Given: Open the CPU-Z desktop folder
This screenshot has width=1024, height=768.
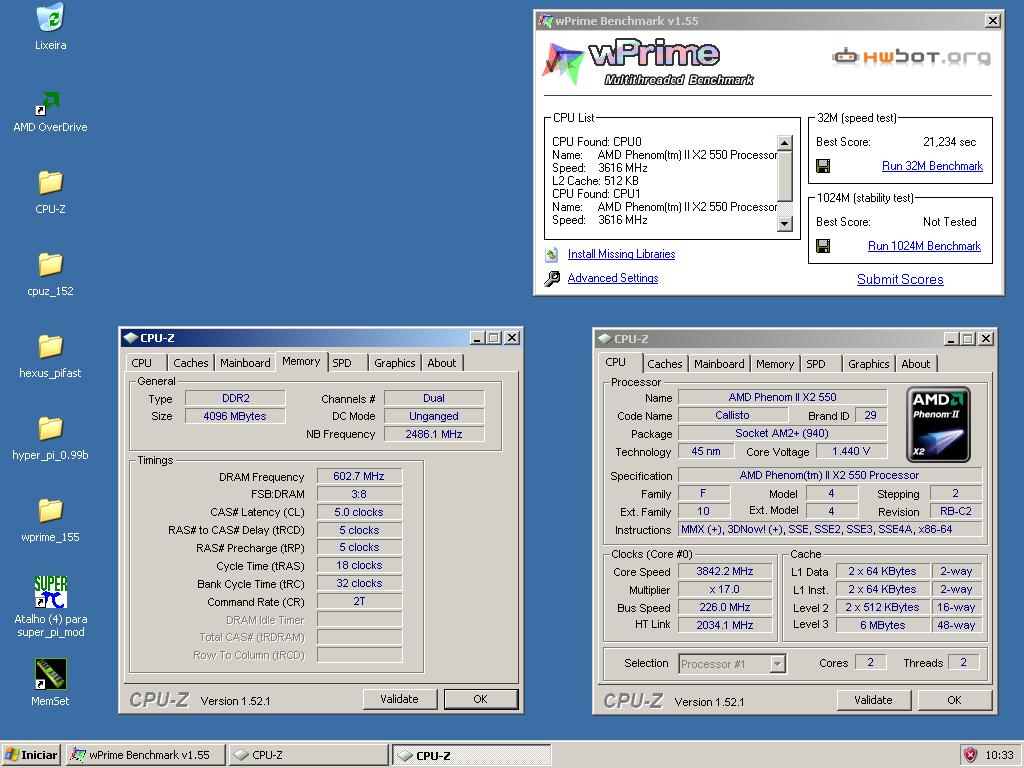Looking at the screenshot, I should click(x=50, y=183).
